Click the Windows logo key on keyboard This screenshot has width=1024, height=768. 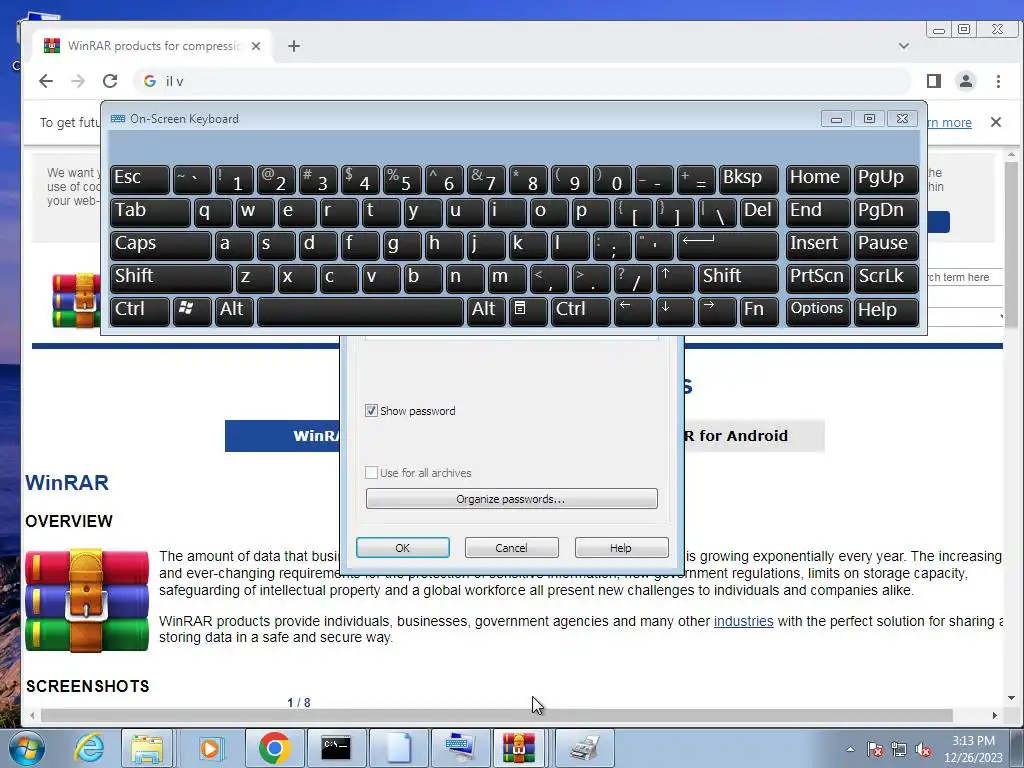click(192, 311)
